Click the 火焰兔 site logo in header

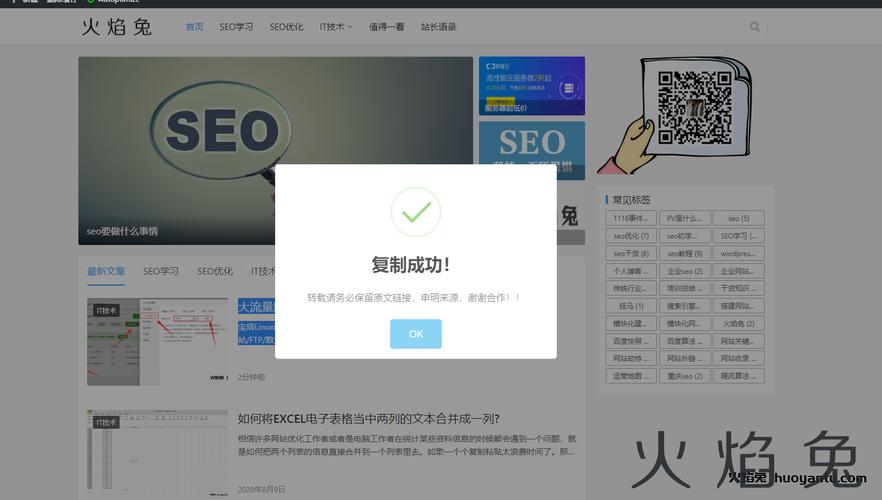117,26
